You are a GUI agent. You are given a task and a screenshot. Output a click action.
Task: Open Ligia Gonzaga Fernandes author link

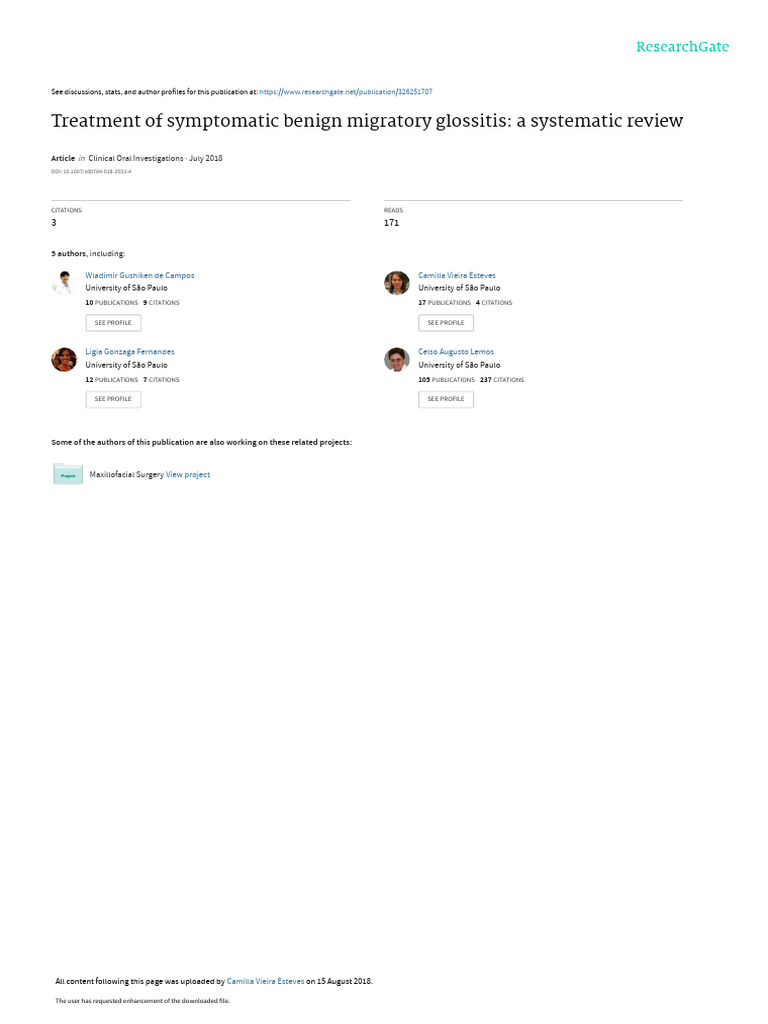pyautogui.click(x=130, y=352)
